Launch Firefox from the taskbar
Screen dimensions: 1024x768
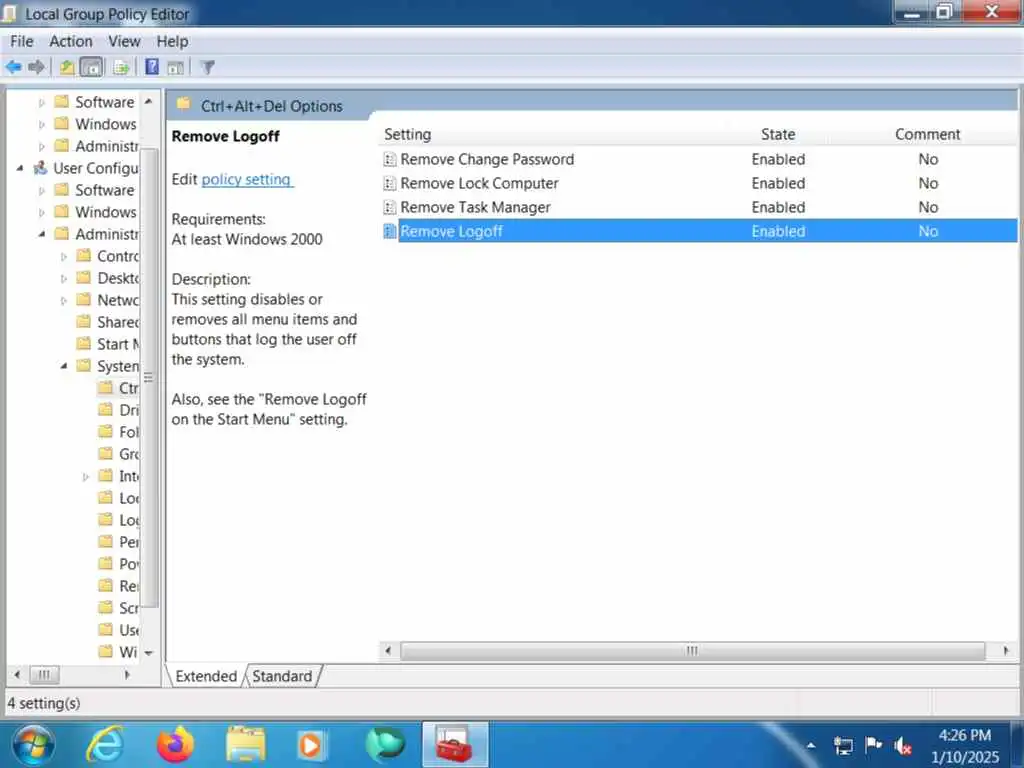coord(175,744)
